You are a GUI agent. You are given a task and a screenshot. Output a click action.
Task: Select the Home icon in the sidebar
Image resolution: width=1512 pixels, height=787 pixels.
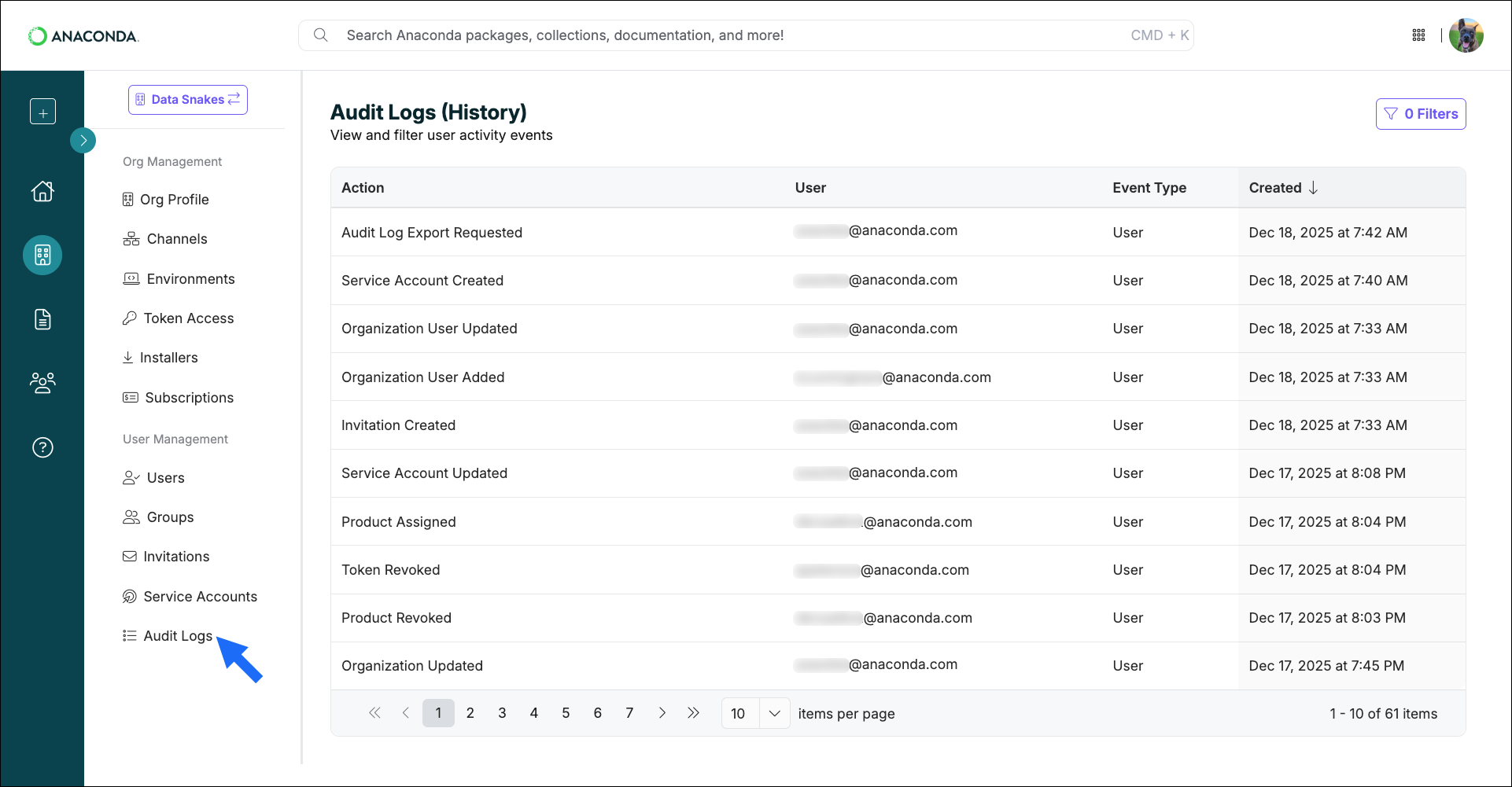42,191
